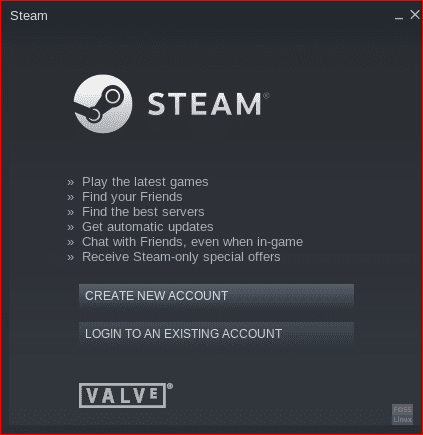Image resolution: width=423 pixels, height=435 pixels.
Task: Click the Get automatic updates text
Action: pos(148,227)
